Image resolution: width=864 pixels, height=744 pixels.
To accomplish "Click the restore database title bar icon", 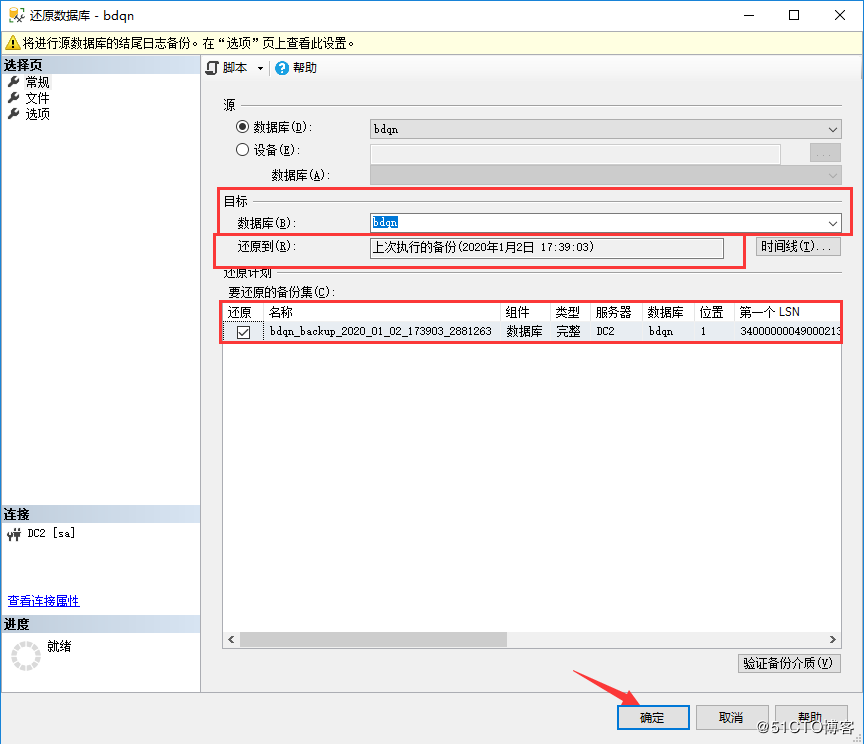I will (x=17, y=15).
